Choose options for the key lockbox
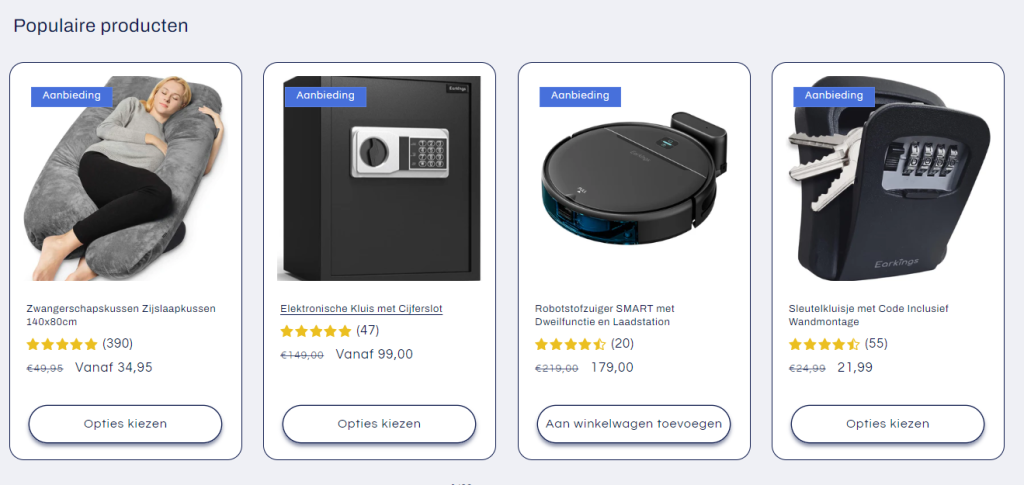 click(x=888, y=424)
